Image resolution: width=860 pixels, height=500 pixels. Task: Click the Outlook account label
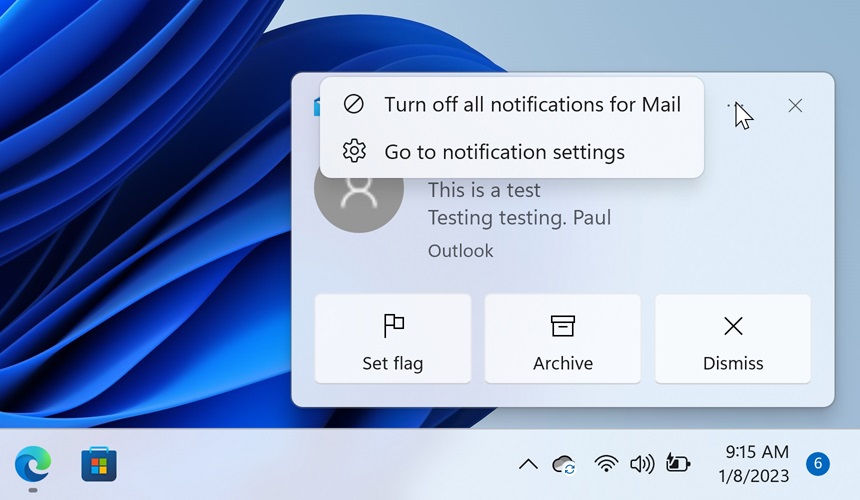[x=460, y=250]
